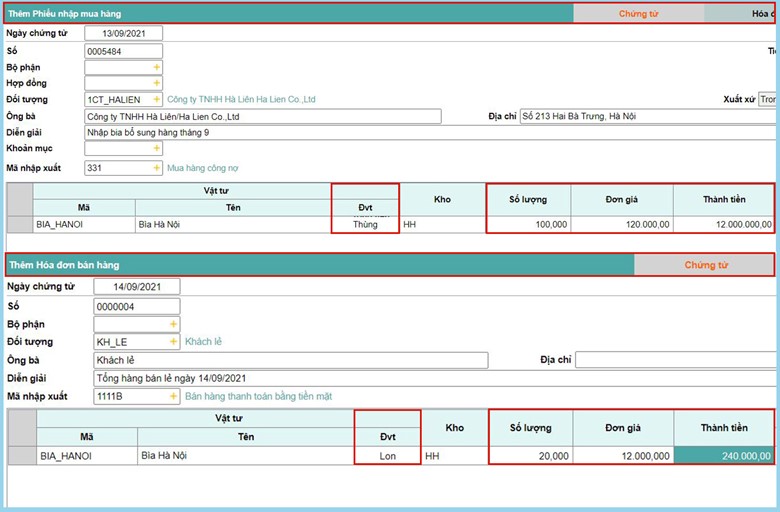
Task: Open lookup plus icon beside code 331
Action: click(156, 168)
